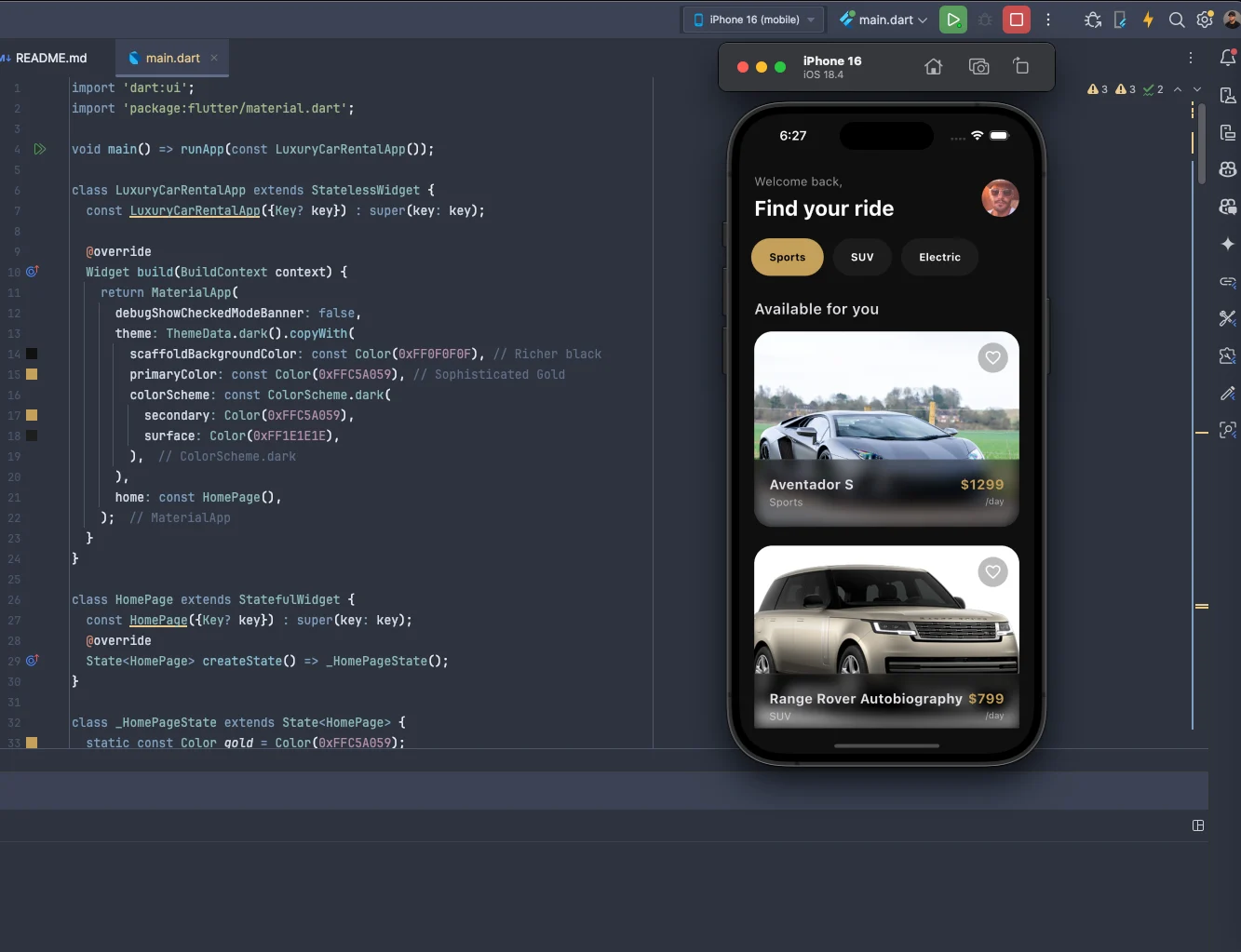Capture a device screenshot with the camera icon
The image size is (1241, 952).
978,66
